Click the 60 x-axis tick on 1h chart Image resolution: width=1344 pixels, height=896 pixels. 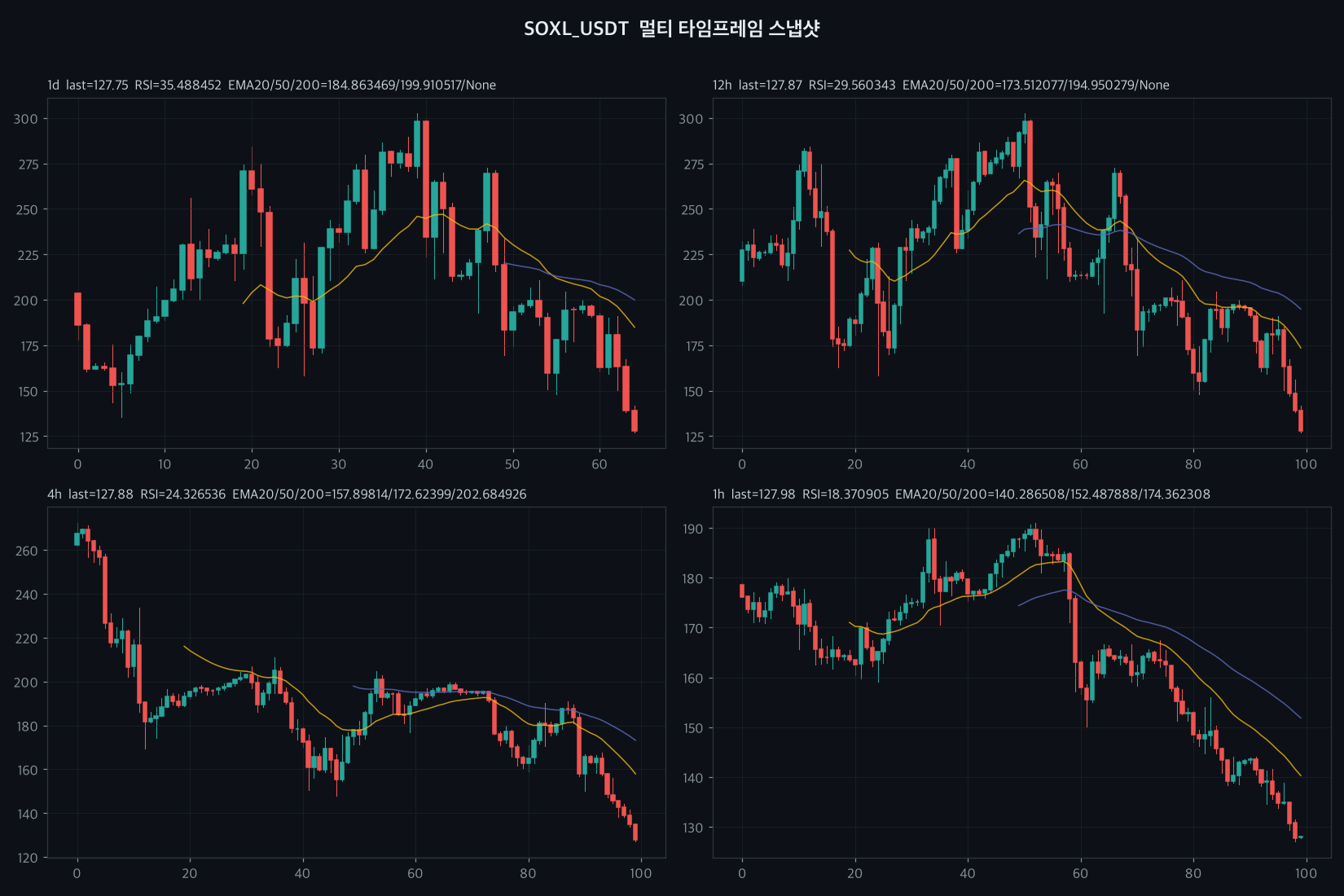tap(1080, 873)
